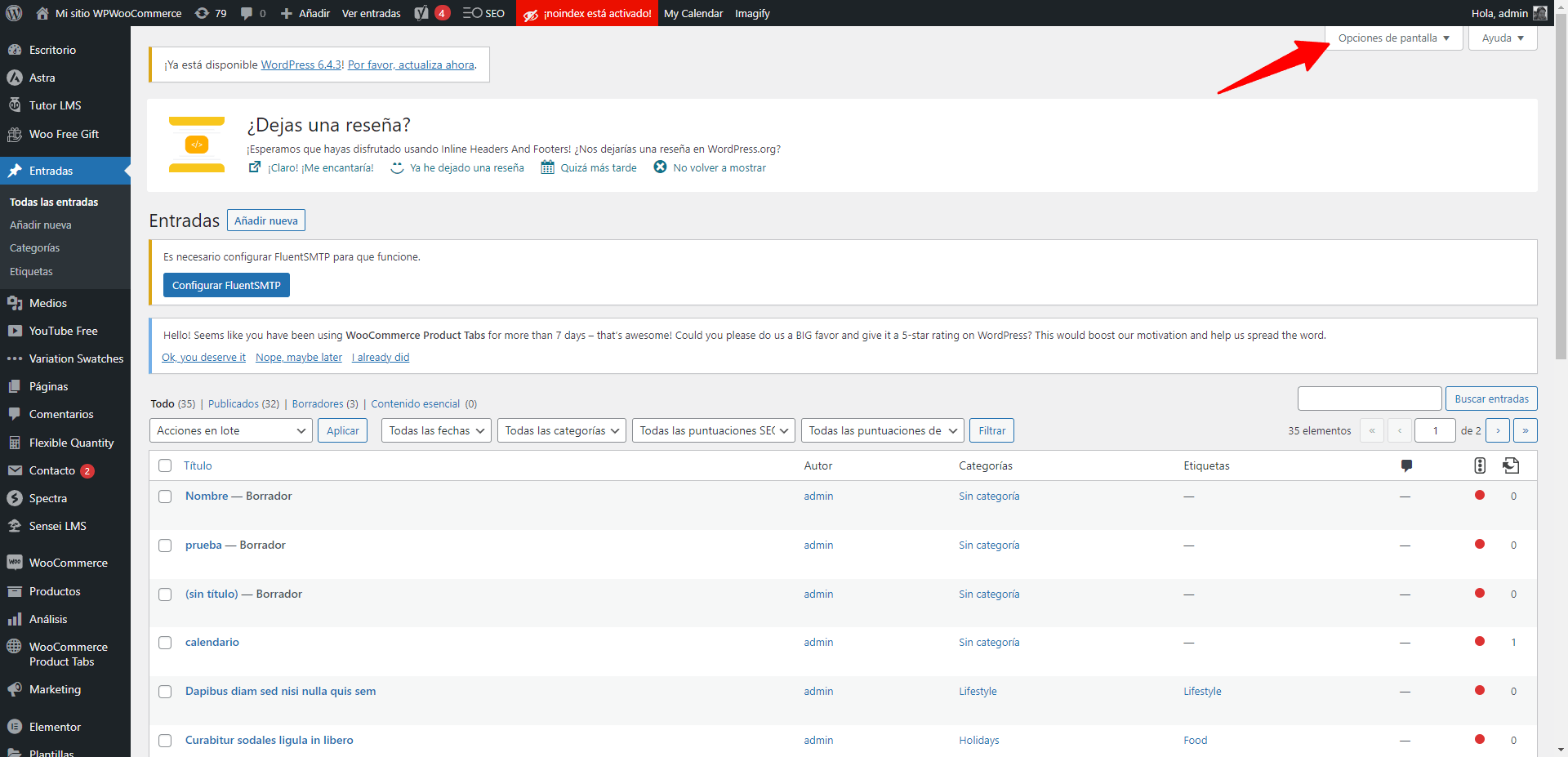
Task: Filter by Publicados (32) entries
Action: tap(243, 403)
